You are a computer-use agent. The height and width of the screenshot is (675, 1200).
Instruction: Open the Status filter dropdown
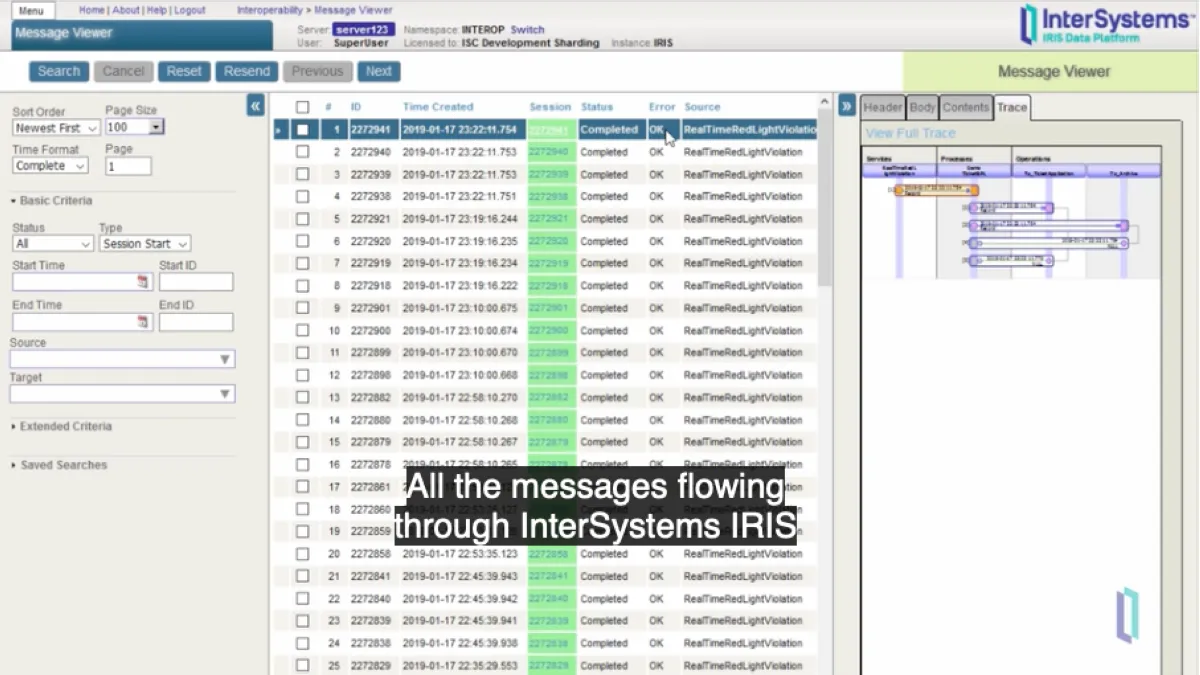point(53,244)
